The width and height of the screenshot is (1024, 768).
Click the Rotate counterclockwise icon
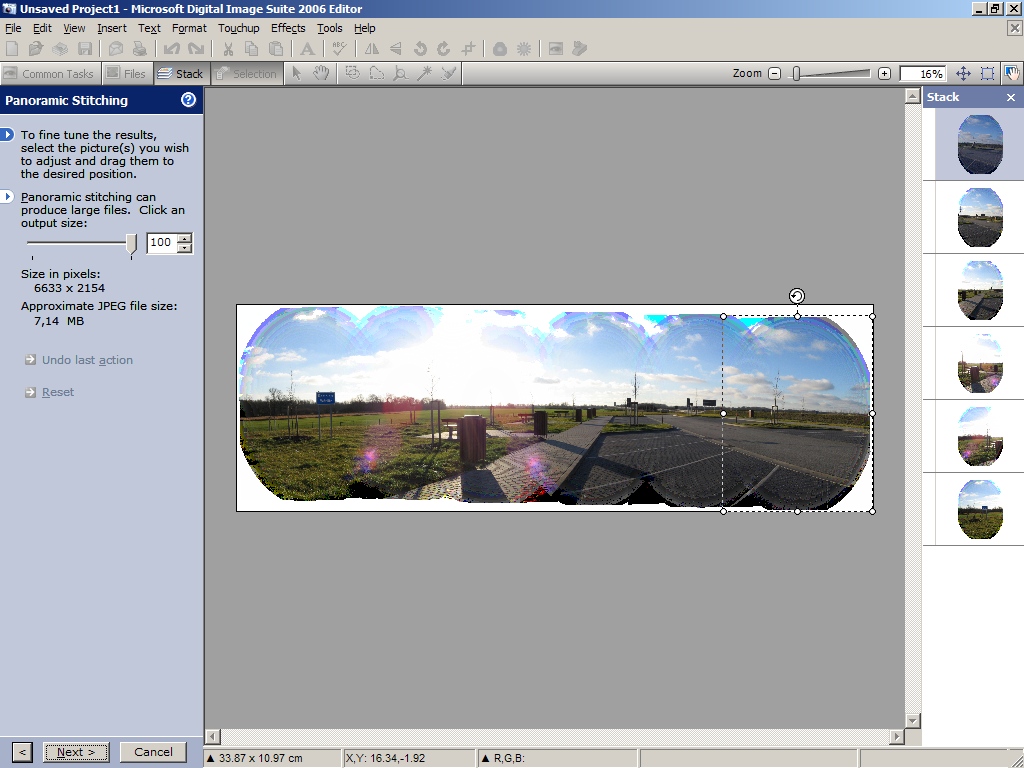[x=420, y=49]
